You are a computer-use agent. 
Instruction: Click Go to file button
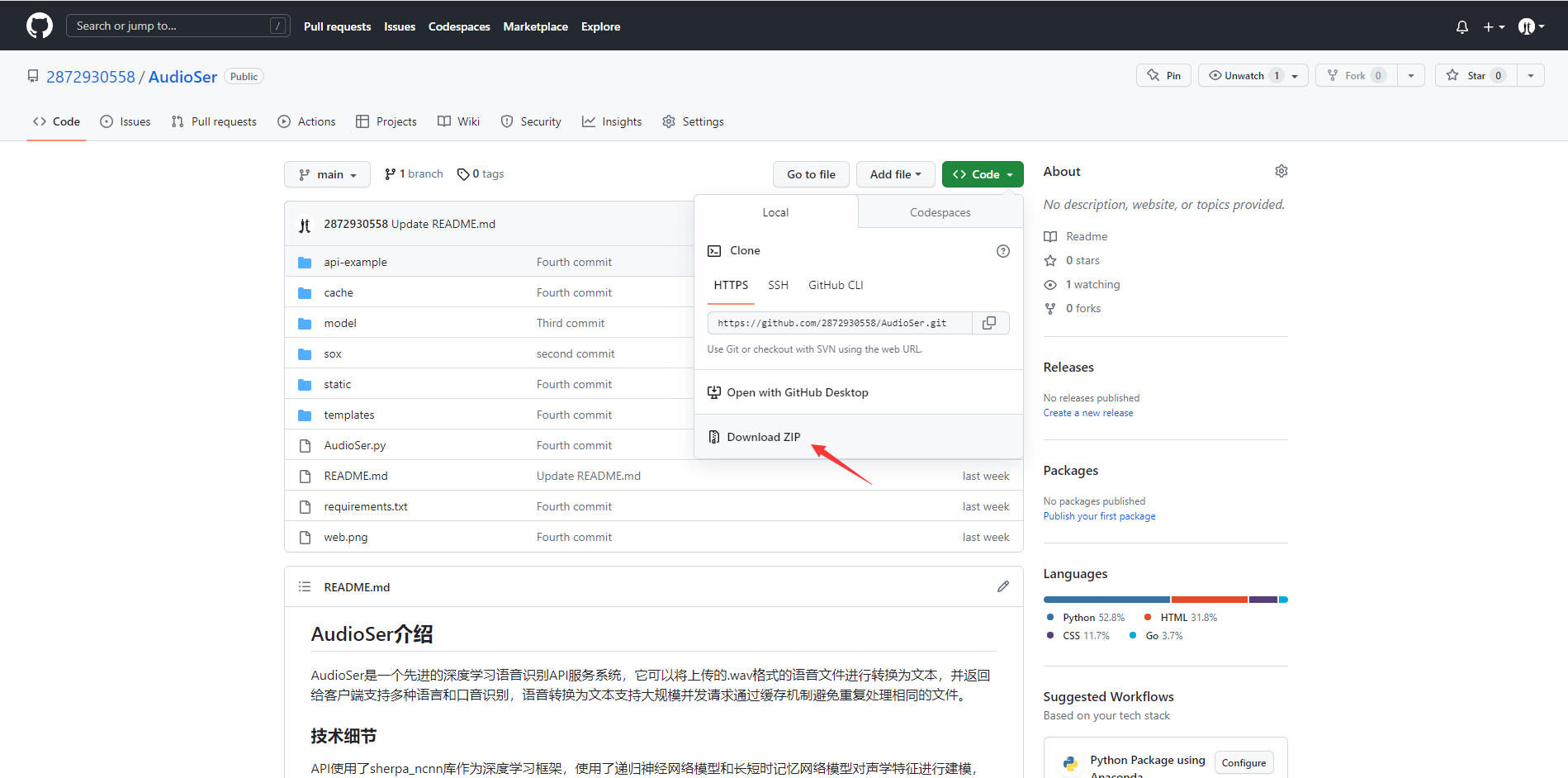811,174
